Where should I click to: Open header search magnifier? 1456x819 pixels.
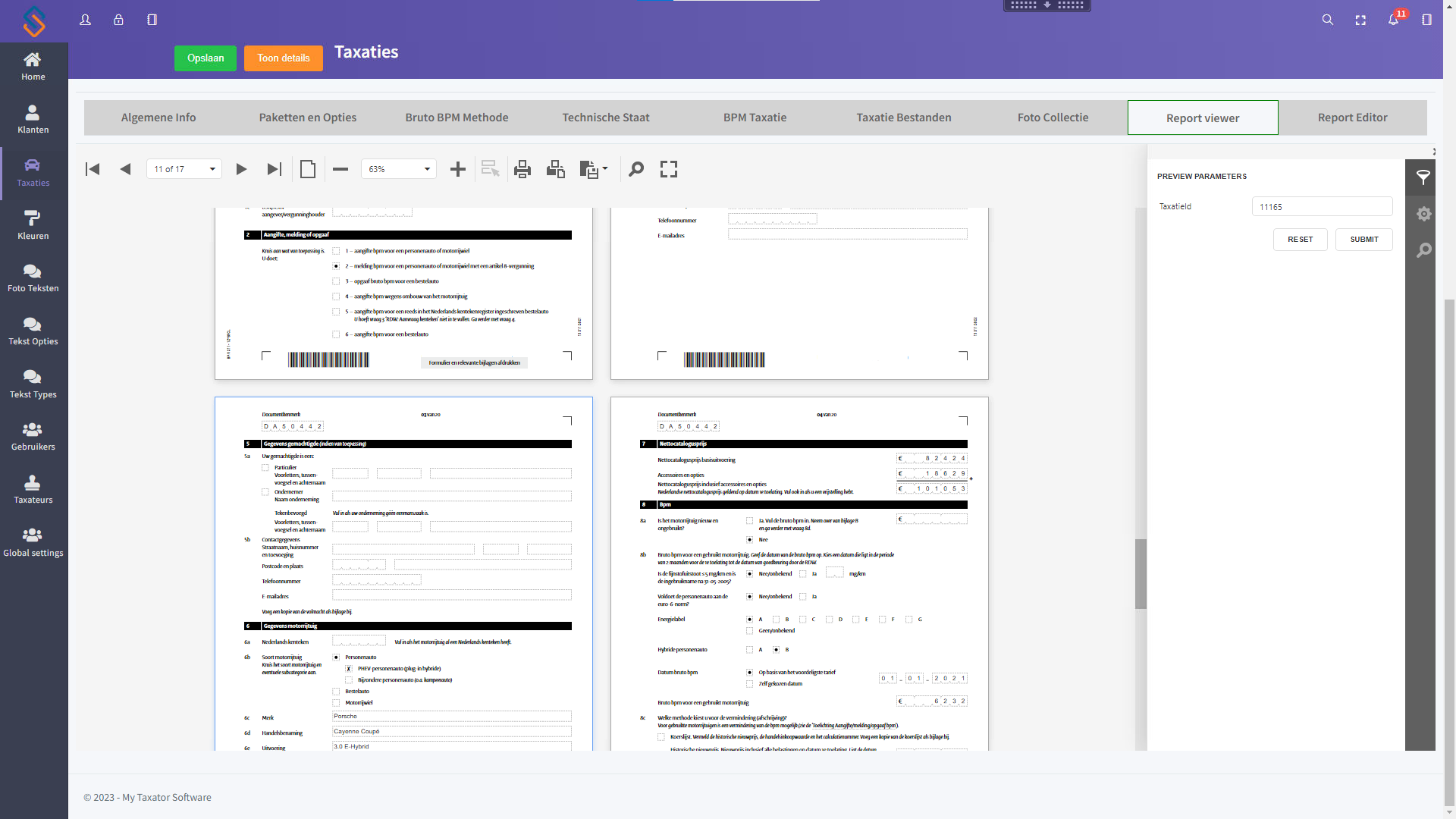pyautogui.click(x=1328, y=20)
